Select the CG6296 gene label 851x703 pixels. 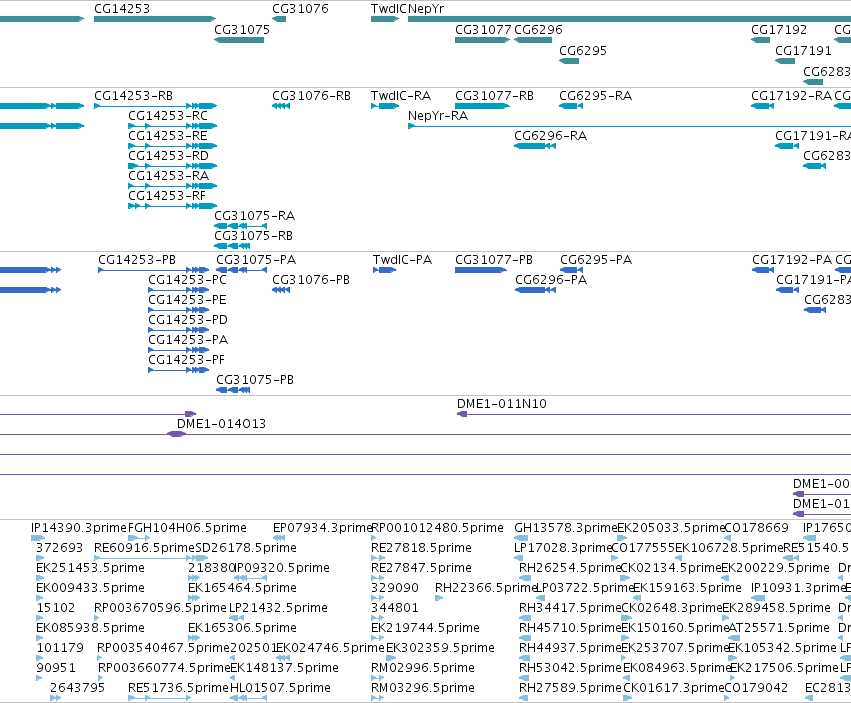538,30
